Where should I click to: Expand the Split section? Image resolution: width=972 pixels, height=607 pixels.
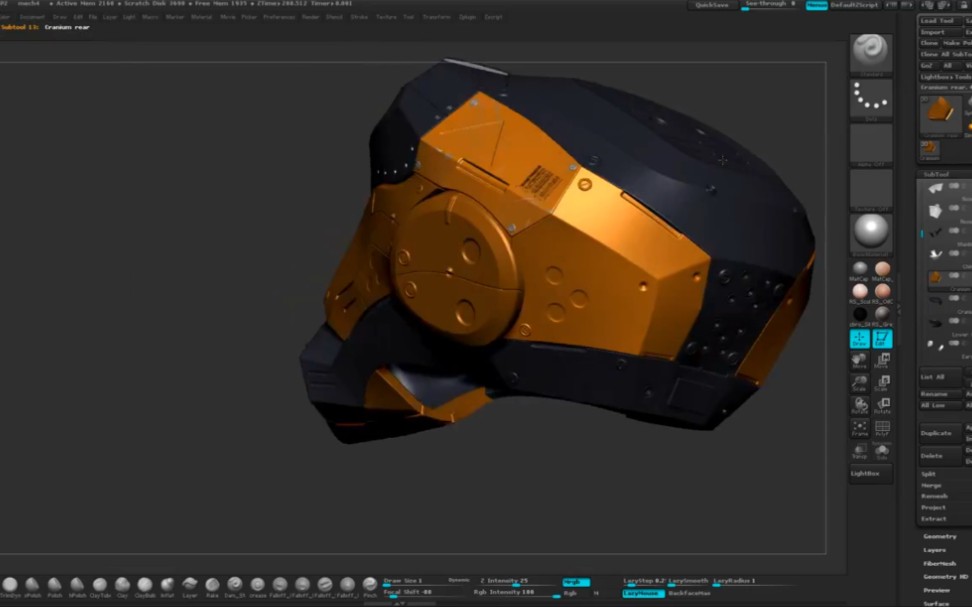(928, 474)
